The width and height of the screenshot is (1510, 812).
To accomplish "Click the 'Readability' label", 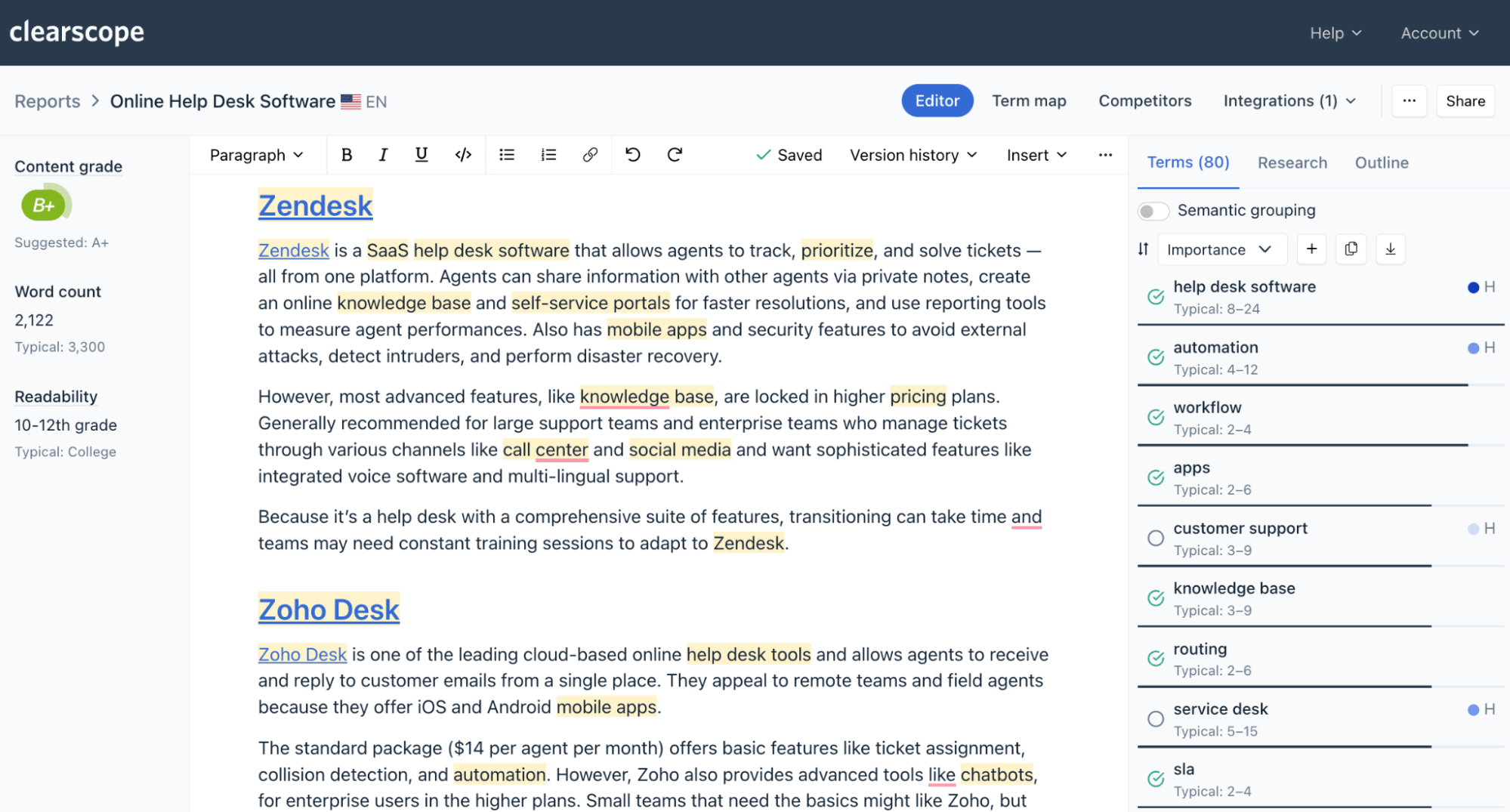I will point(56,397).
